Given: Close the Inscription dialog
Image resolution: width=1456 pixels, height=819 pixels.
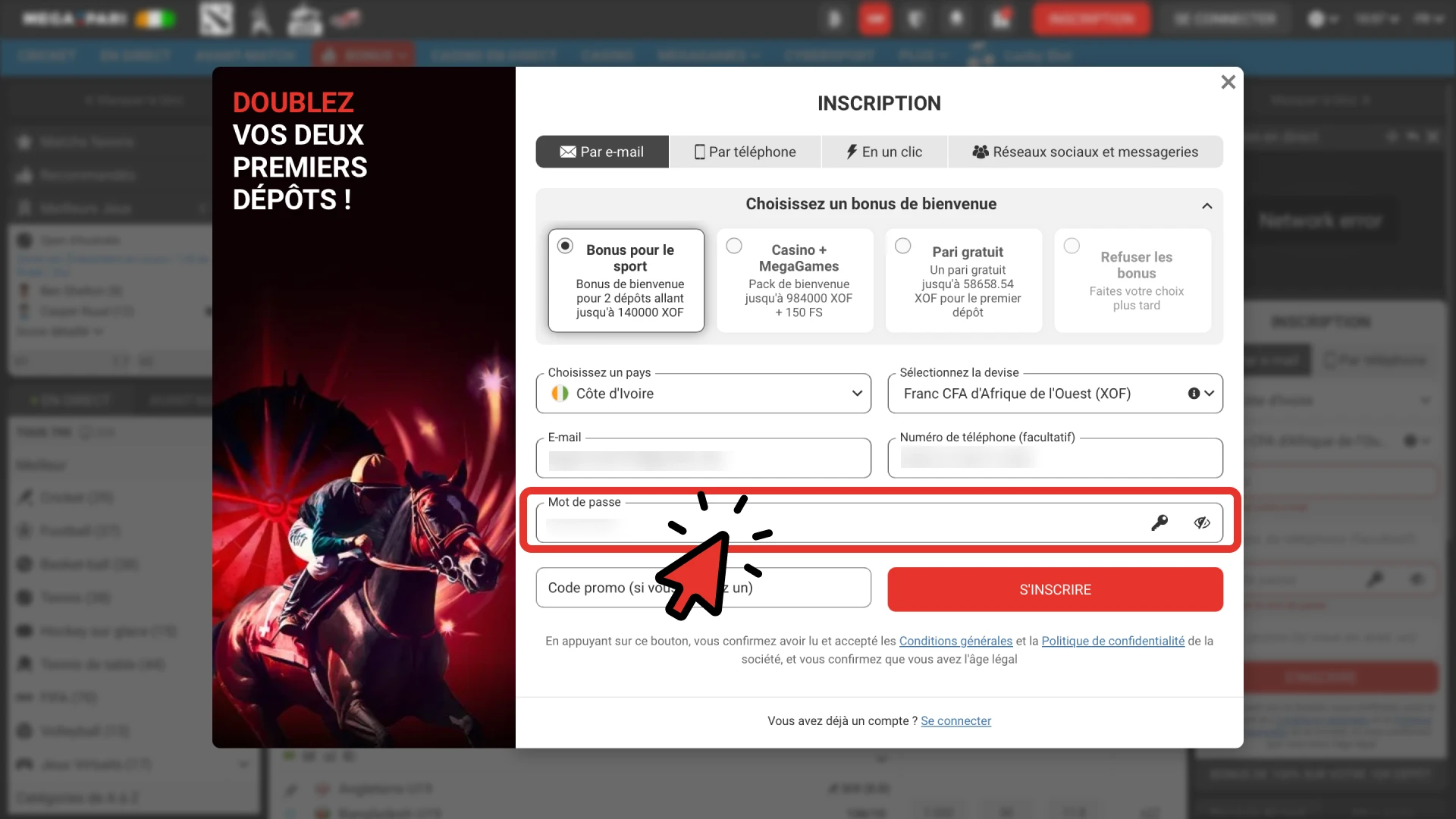Looking at the screenshot, I should click(x=1228, y=82).
